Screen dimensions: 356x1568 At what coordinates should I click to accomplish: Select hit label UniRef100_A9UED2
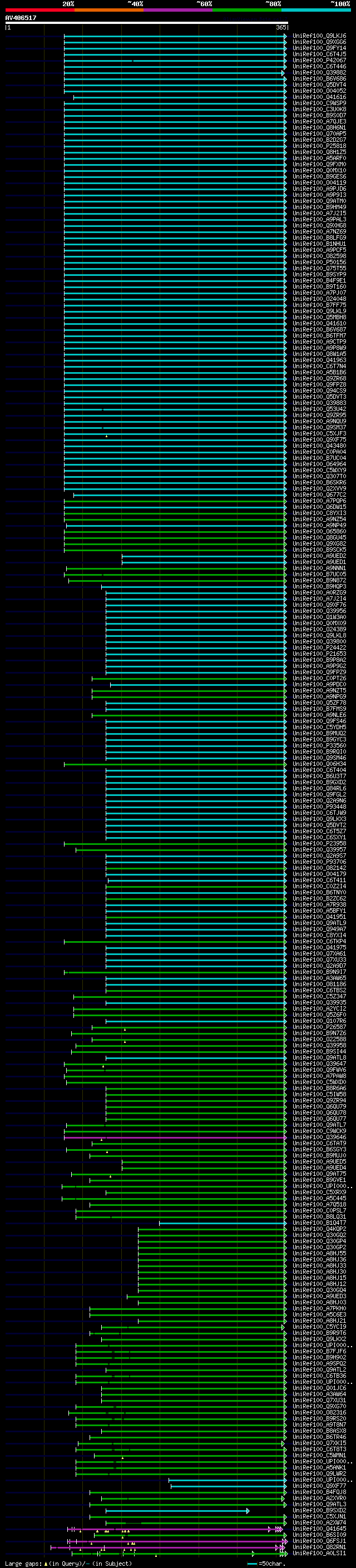319,556
